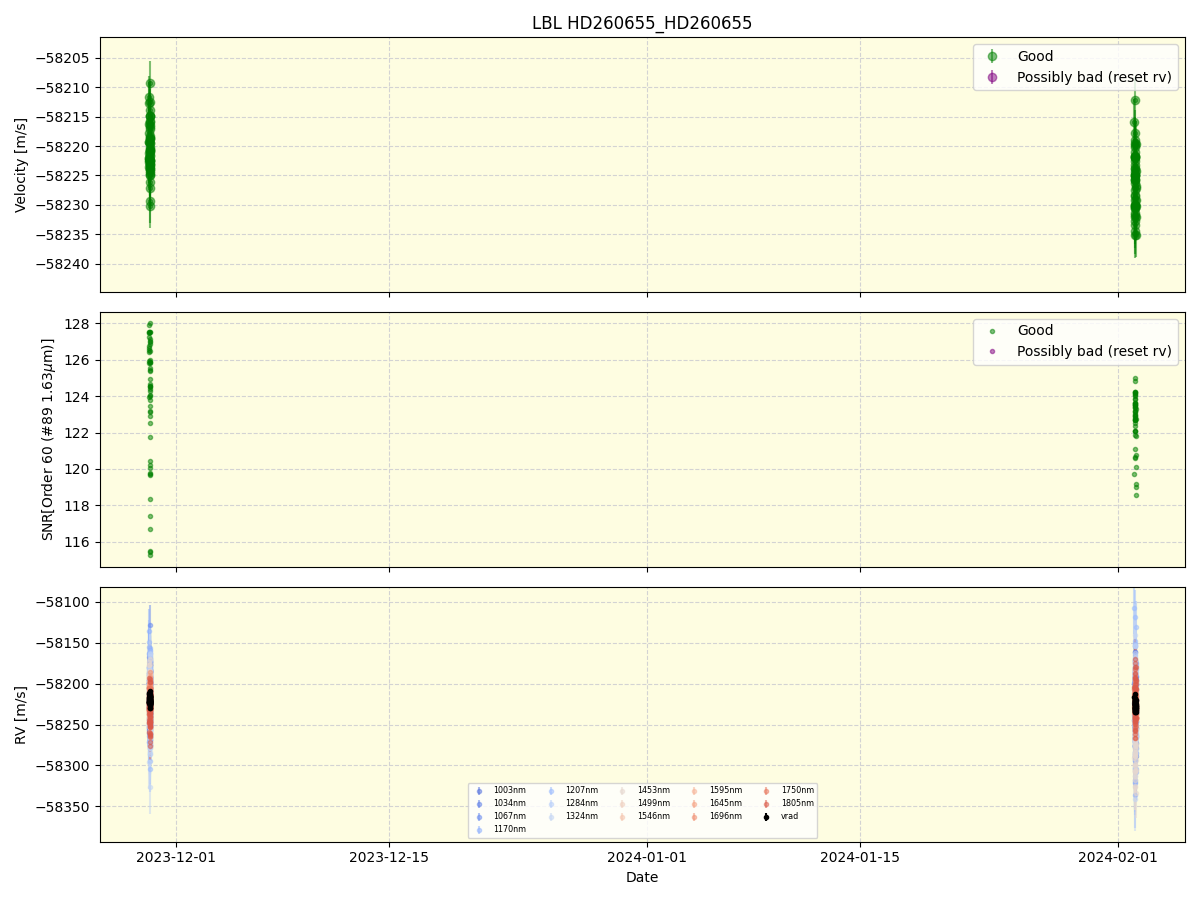Screen dimensions: 1200x900
Task: Click the 1284nm legend entry
Action: coord(581,803)
